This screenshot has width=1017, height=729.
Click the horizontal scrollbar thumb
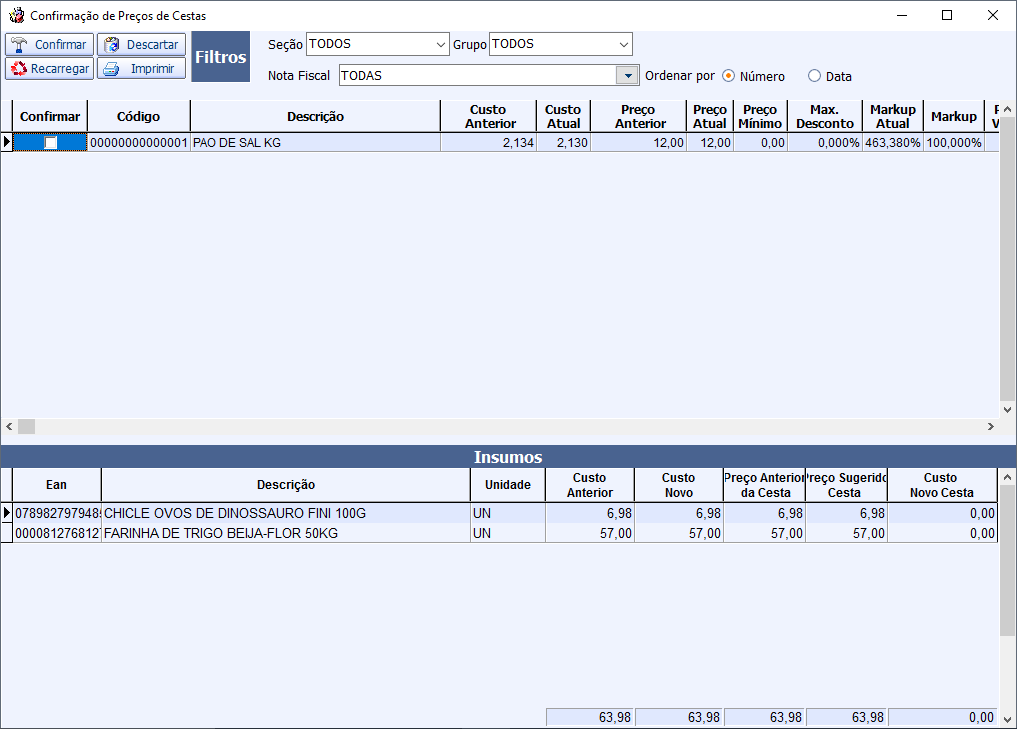click(x=26, y=427)
